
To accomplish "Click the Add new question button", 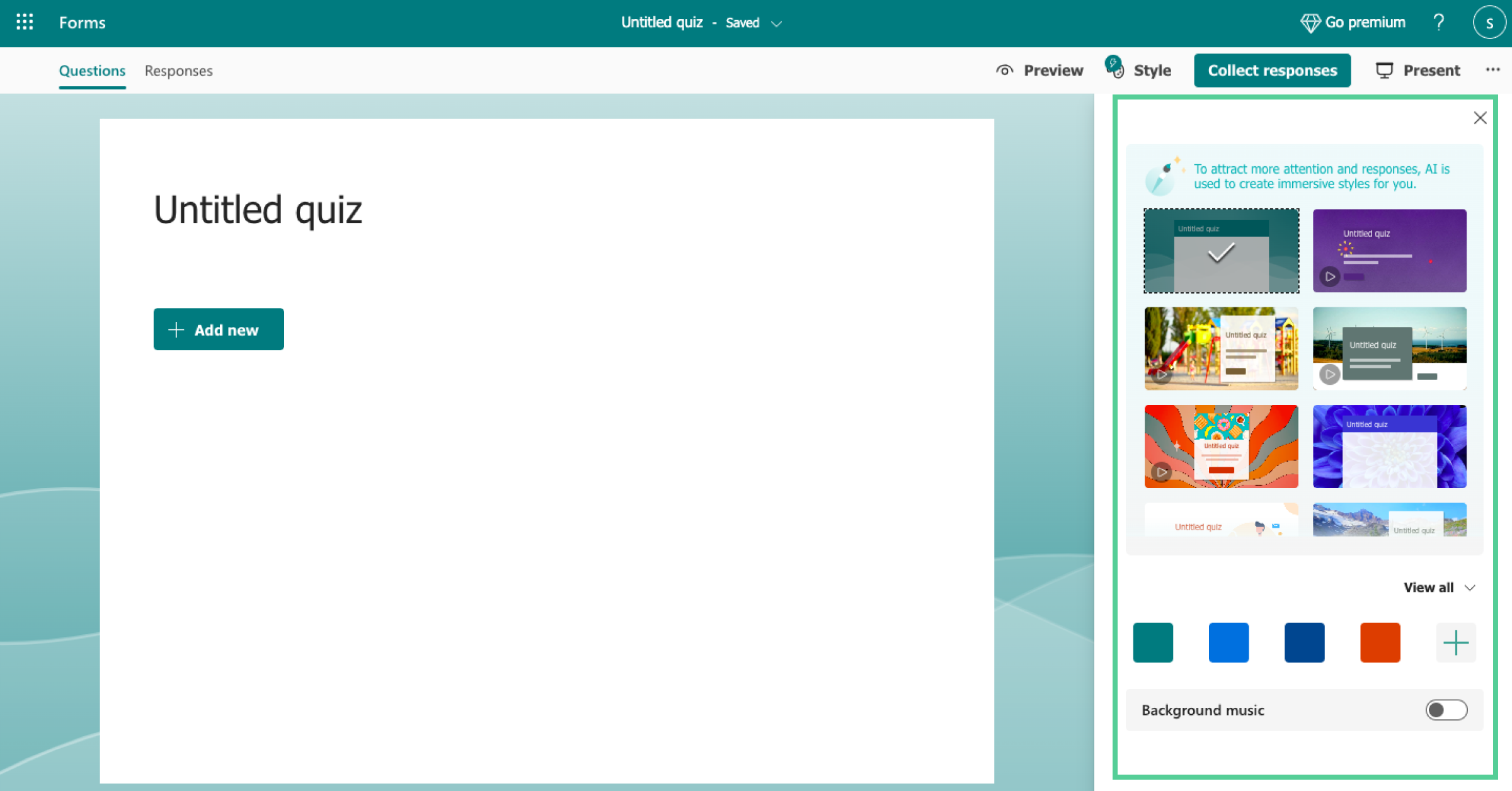I will 219,329.
